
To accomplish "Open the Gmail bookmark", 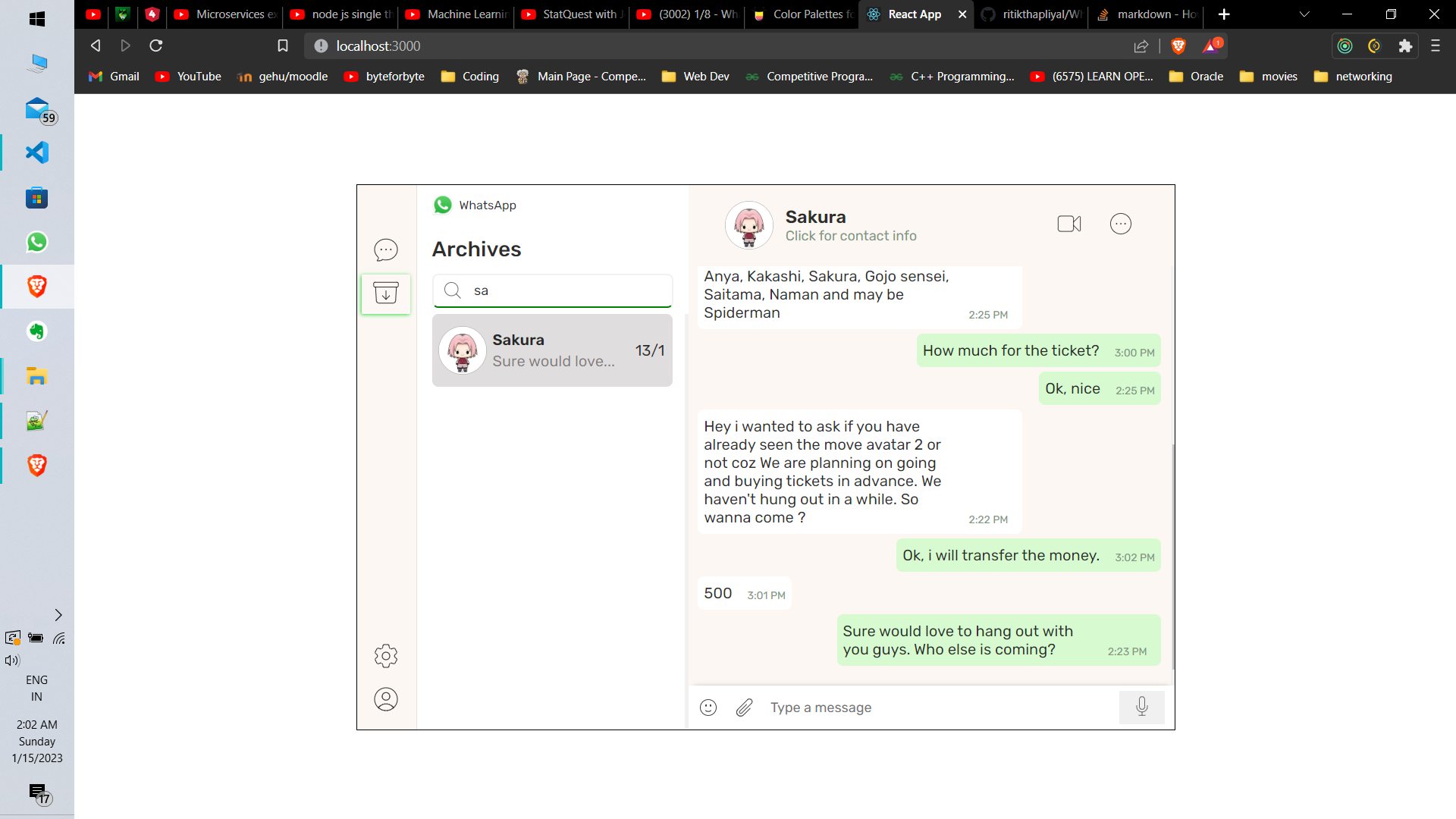I will pos(113,76).
